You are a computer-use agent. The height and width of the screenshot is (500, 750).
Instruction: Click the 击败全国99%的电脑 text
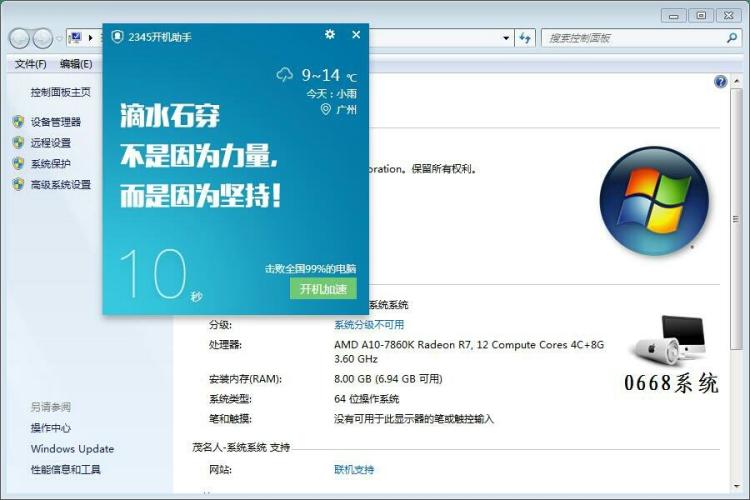[310, 268]
